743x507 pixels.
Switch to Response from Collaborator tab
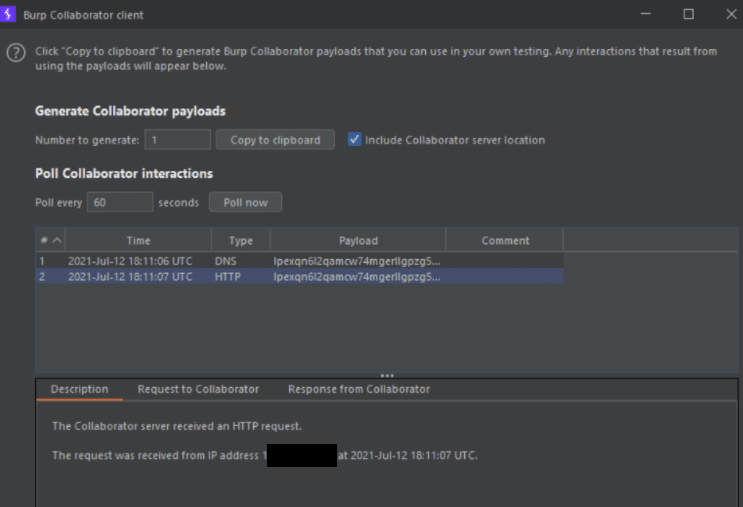point(359,389)
